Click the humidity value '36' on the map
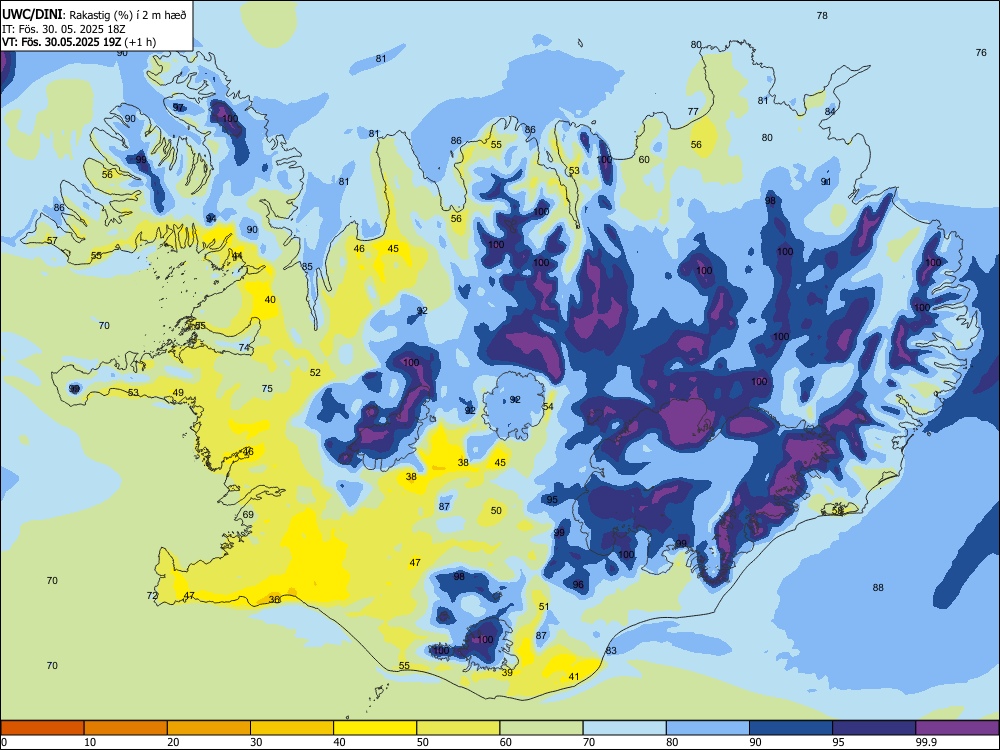Image resolution: width=1000 pixels, height=750 pixels. click(274, 599)
